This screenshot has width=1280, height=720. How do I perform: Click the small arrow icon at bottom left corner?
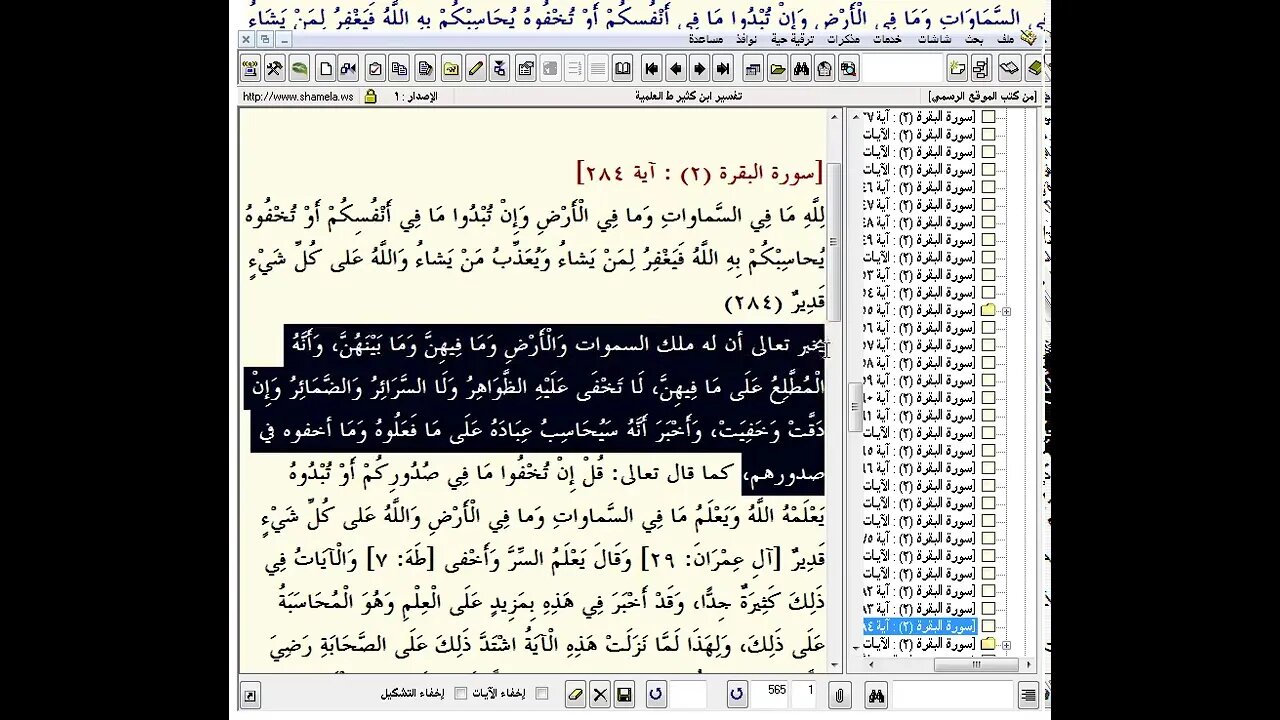pos(250,695)
